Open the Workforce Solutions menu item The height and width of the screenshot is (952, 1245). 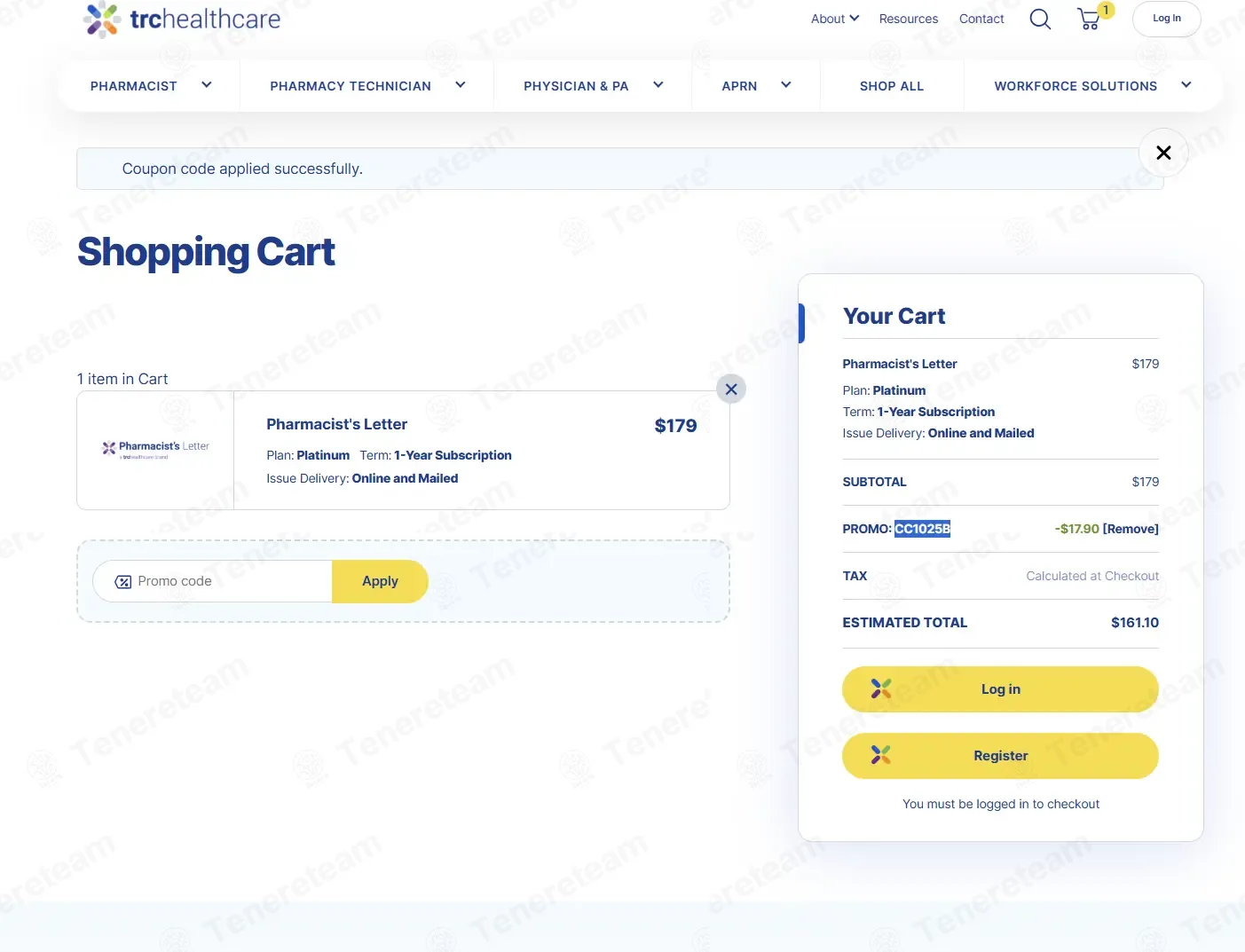point(1076,86)
